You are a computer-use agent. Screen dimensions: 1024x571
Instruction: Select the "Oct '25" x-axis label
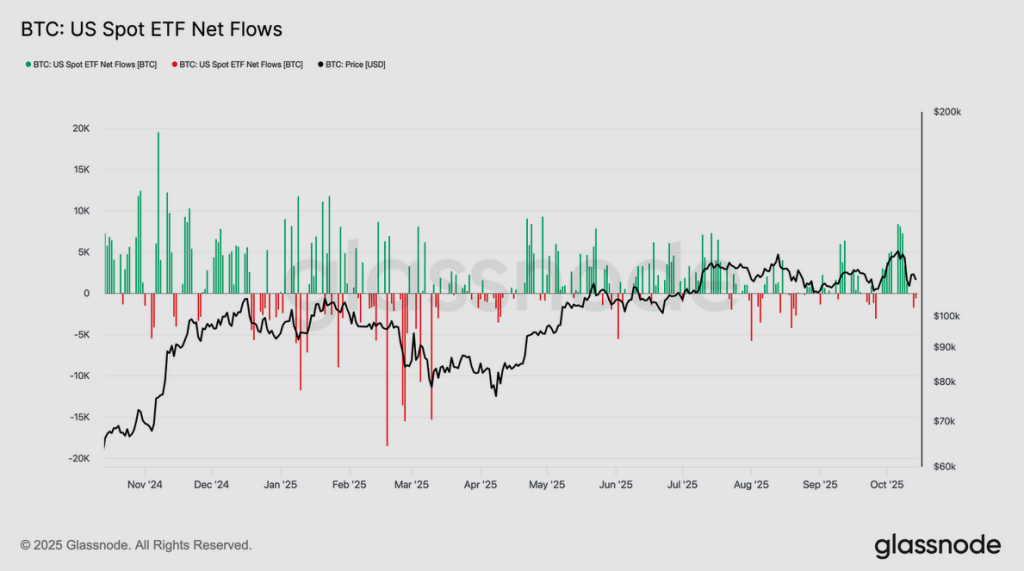click(x=887, y=485)
